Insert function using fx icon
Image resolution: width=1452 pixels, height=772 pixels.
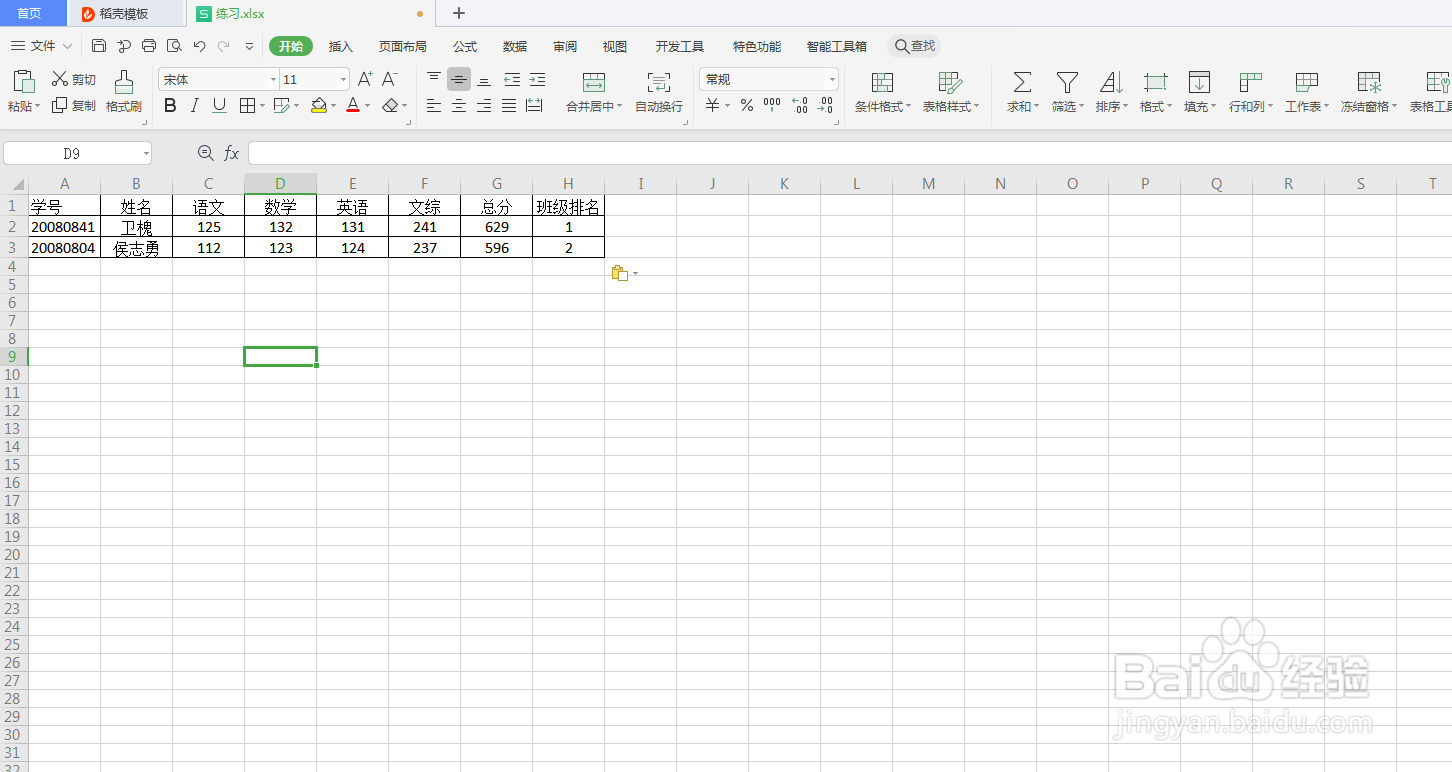pyautogui.click(x=231, y=153)
